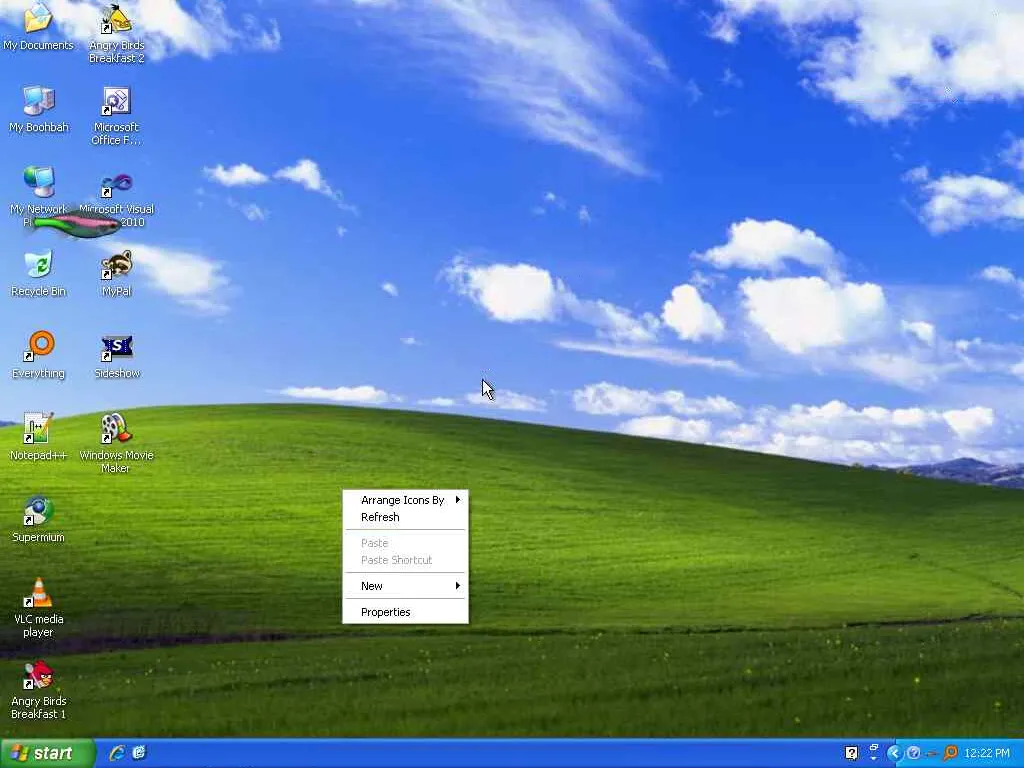Select the Recycle Bin icon
This screenshot has height=768, width=1024.
click(x=39, y=273)
